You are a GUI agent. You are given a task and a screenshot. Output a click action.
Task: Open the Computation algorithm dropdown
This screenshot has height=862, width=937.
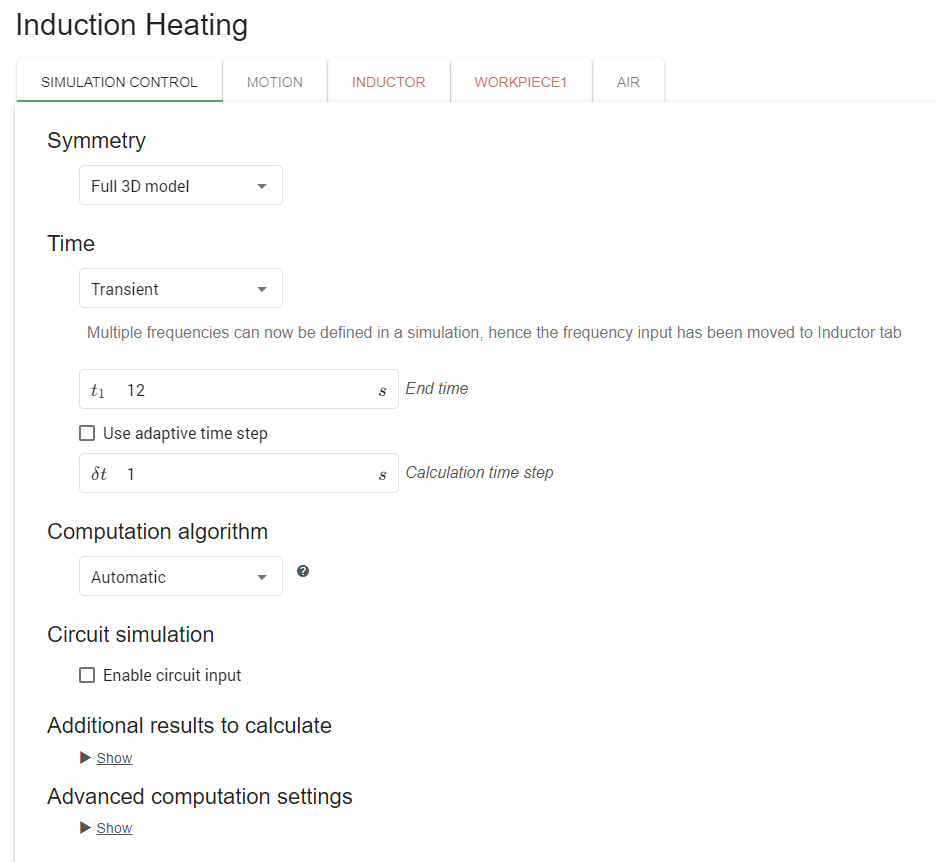tap(180, 577)
